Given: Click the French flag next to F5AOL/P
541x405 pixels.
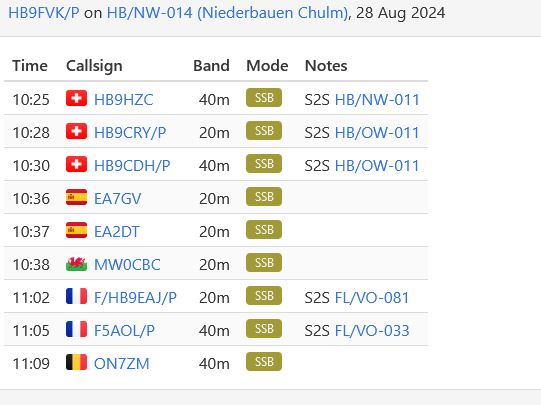Looking at the screenshot, I should [76, 329].
